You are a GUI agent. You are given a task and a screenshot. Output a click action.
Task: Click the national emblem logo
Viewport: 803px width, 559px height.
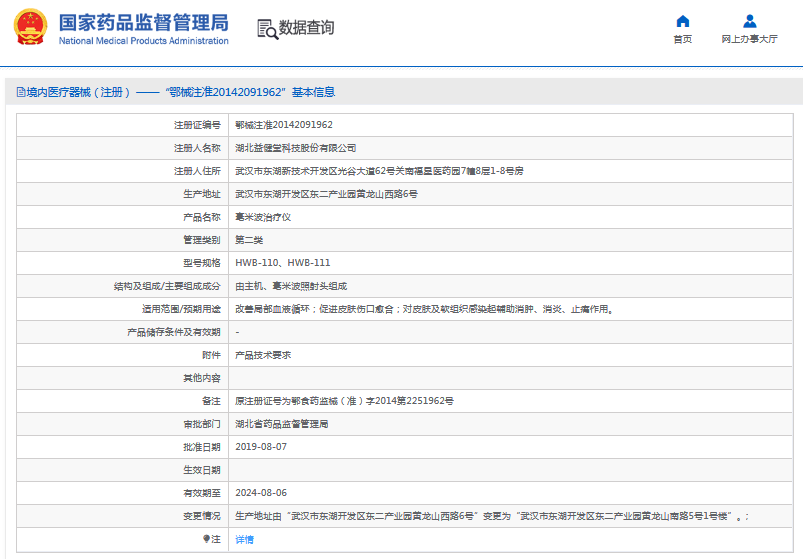pos(30,27)
